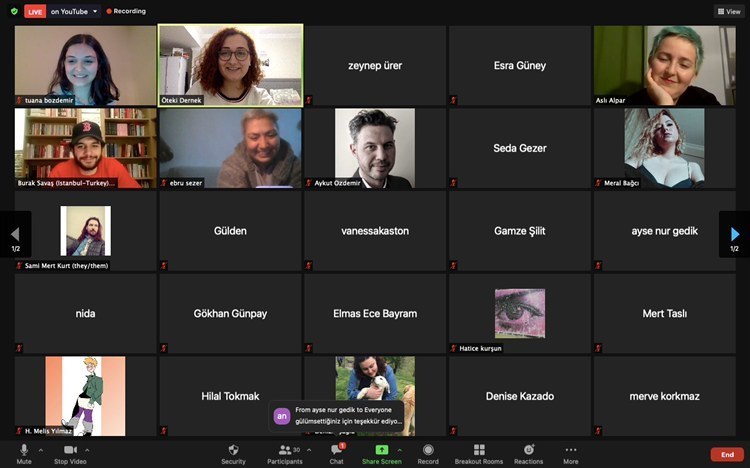Expand video options arrow beside Stop Video
The image size is (750, 468).
(86, 449)
